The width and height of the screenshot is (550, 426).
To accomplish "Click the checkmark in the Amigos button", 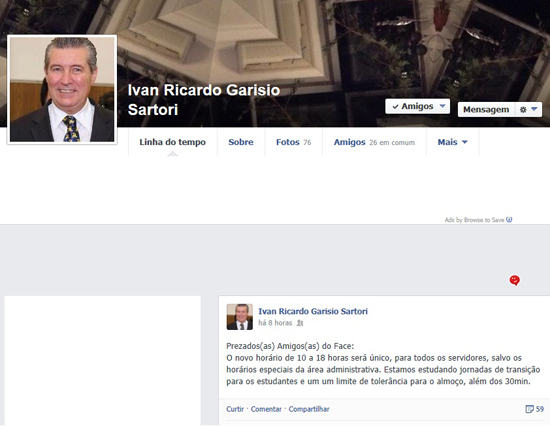I will pyautogui.click(x=395, y=106).
